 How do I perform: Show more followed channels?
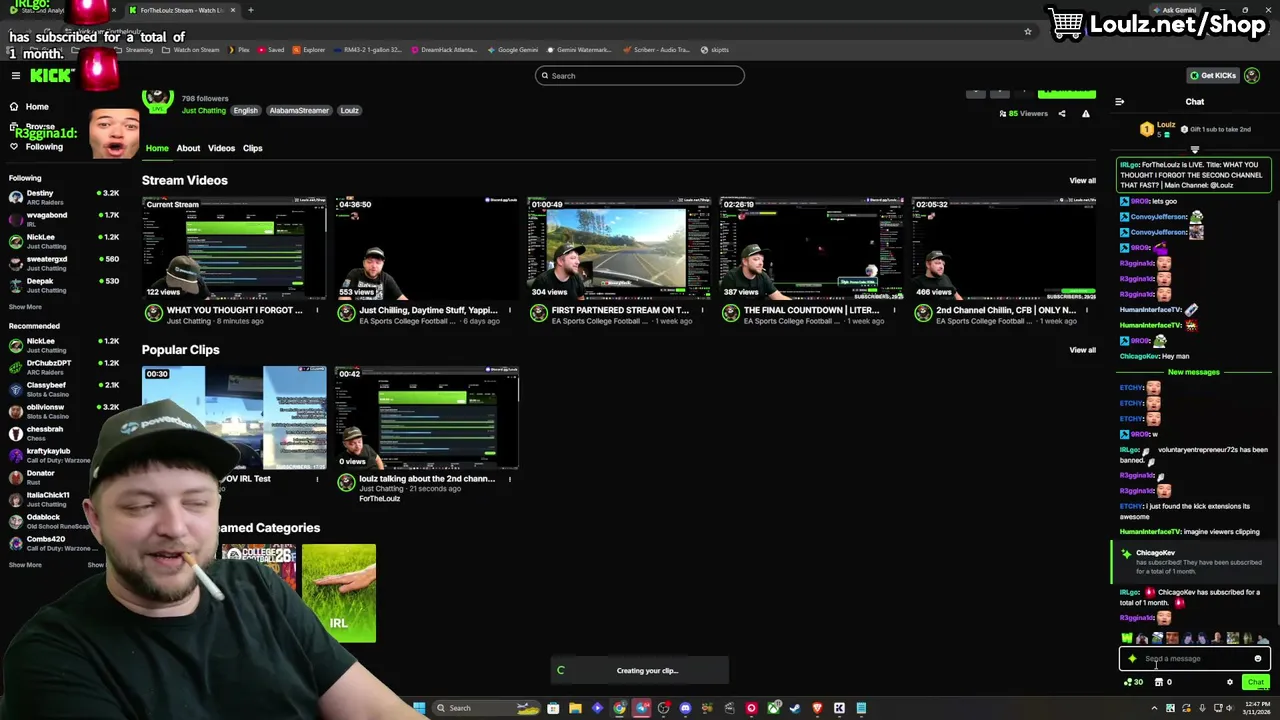point(26,307)
